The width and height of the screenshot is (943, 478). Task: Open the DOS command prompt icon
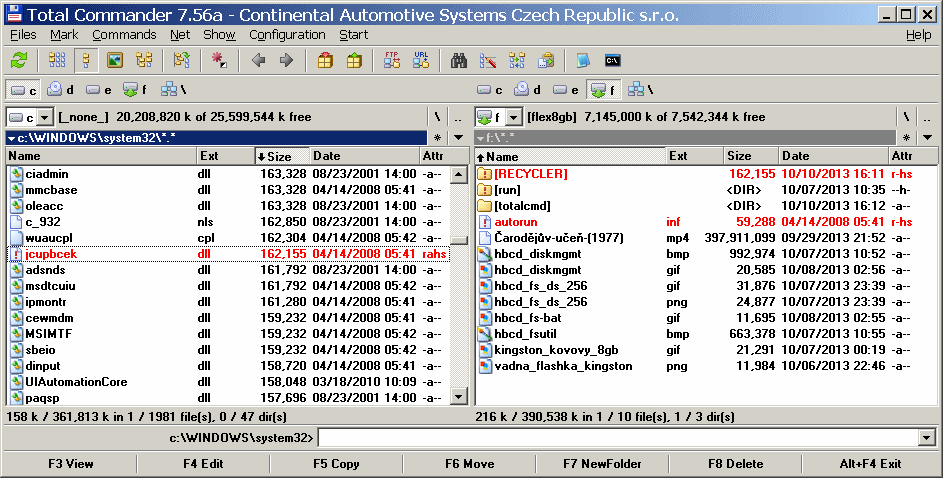(613, 60)
